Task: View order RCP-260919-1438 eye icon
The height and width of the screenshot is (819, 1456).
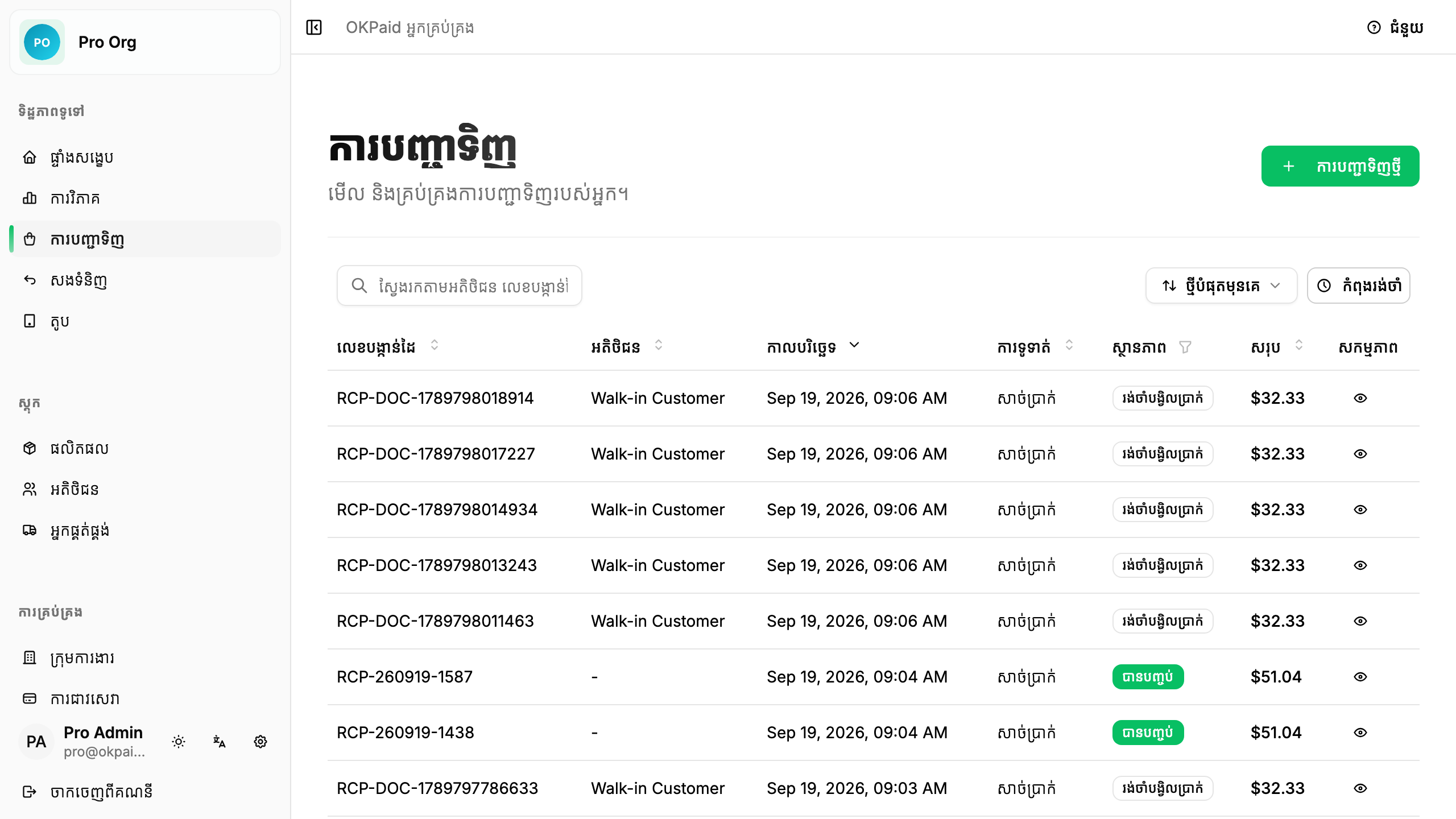Action: [1360, 733]
